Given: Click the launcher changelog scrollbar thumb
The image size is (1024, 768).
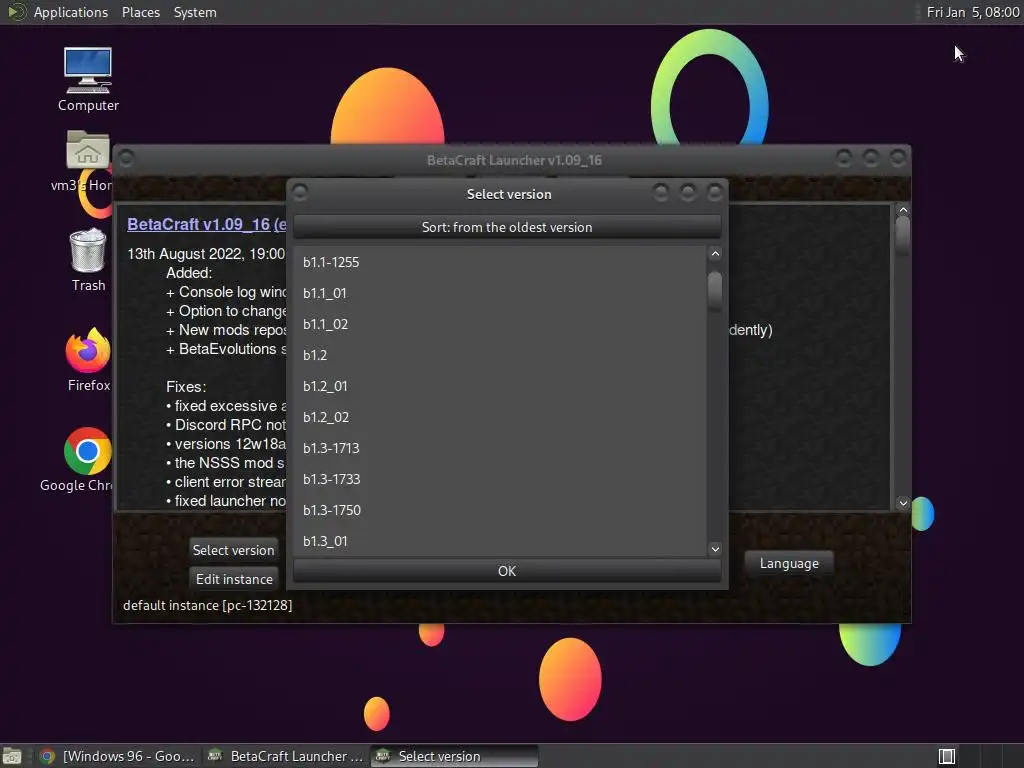Looking at the screenshot, I should pos(903,234).
